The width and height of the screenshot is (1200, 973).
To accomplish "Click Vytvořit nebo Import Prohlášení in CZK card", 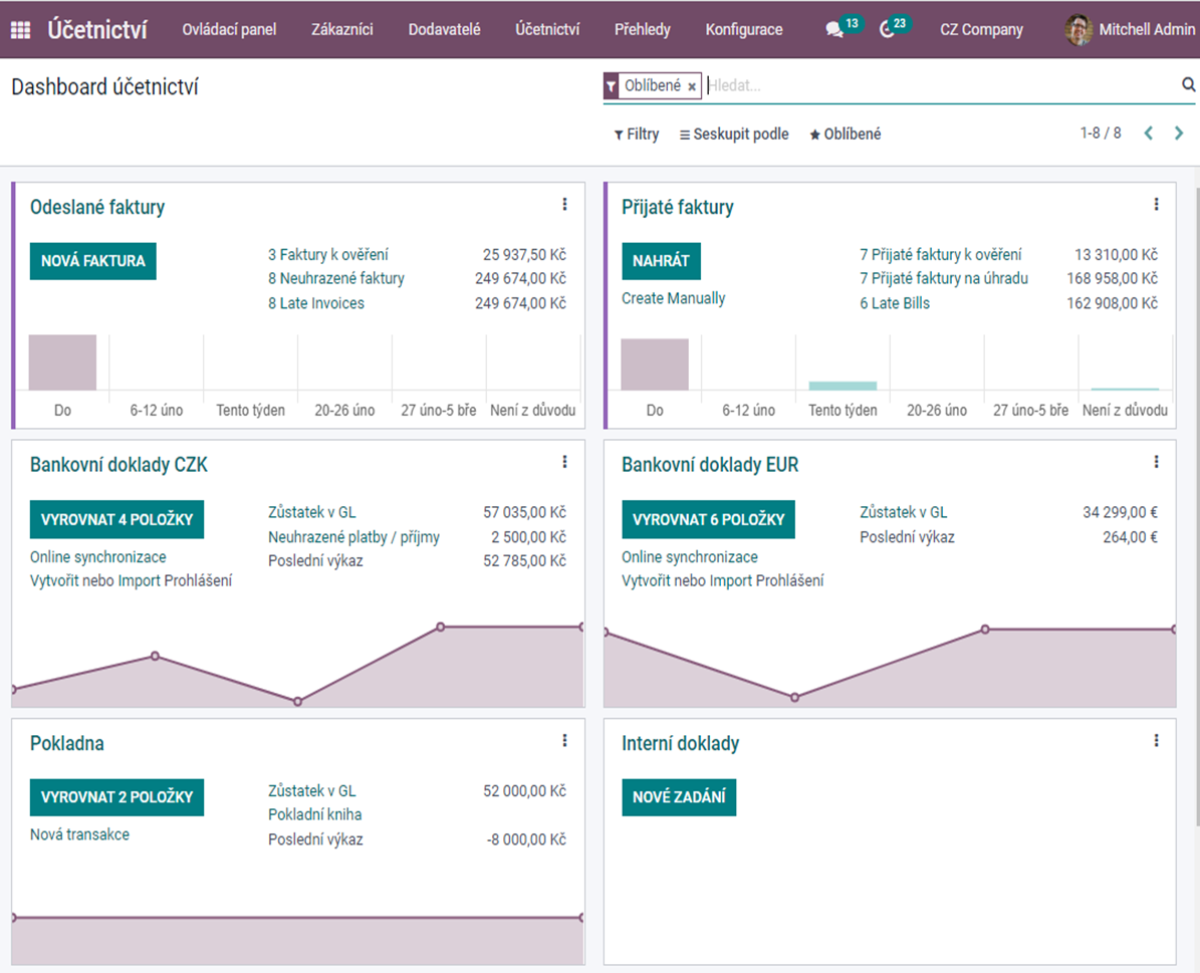I will (x=131, y=581).
